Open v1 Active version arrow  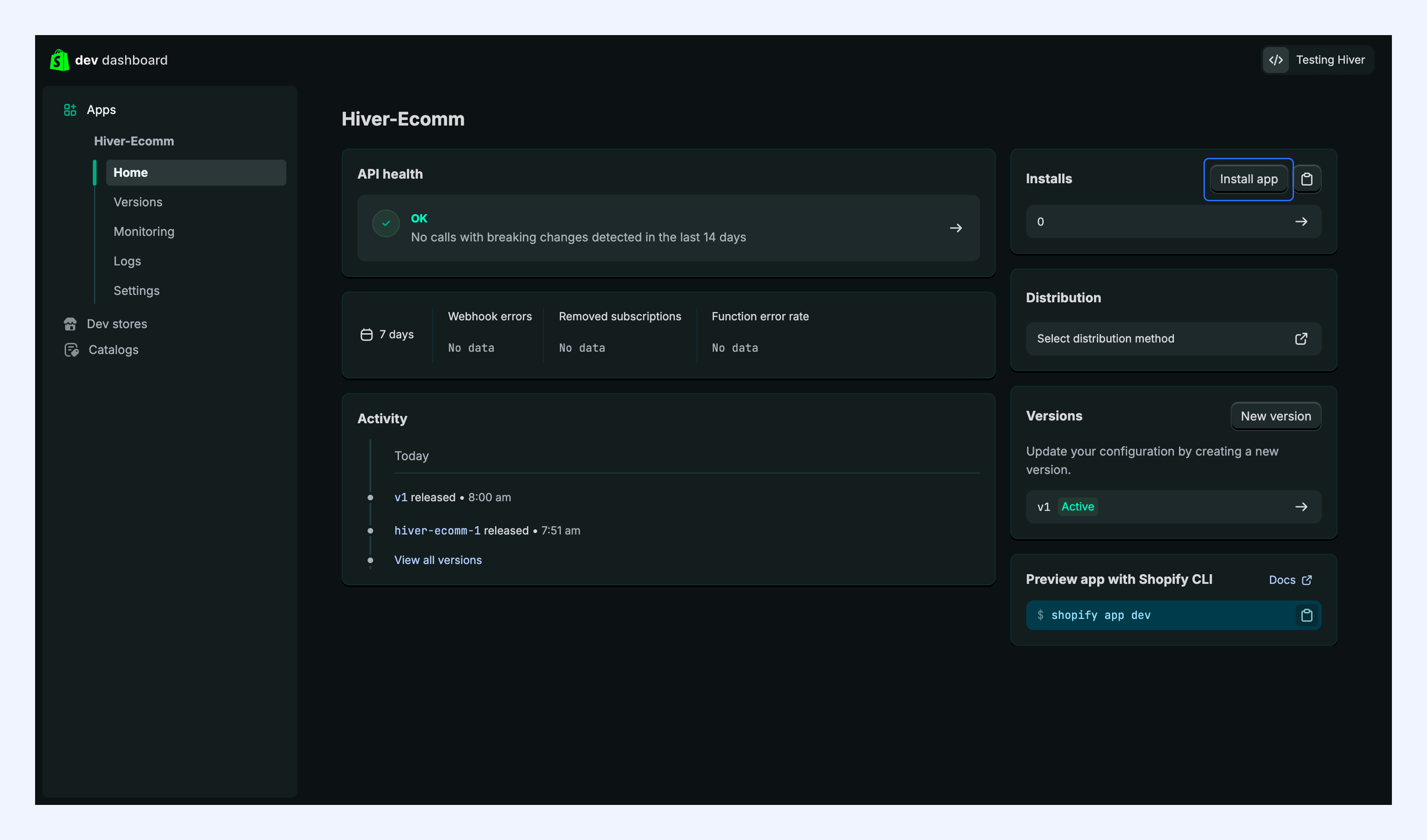click(1301, 507)
